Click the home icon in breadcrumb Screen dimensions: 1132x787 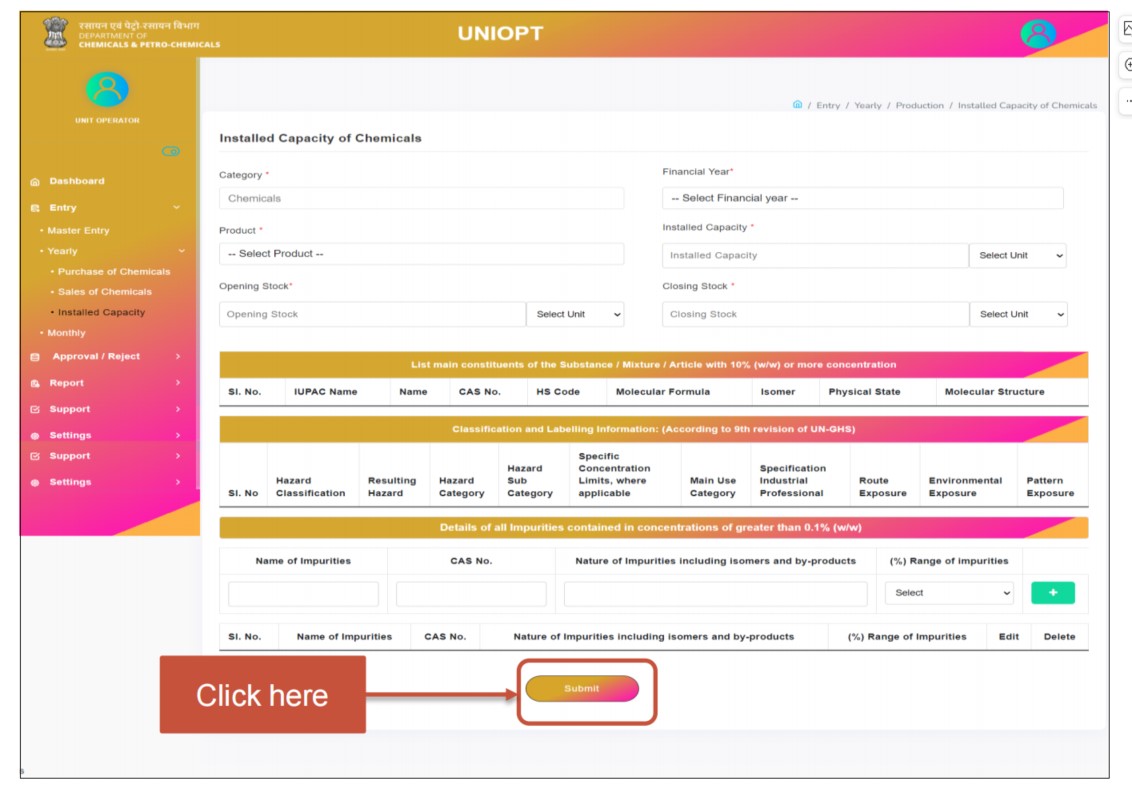(x=797, y=105)
